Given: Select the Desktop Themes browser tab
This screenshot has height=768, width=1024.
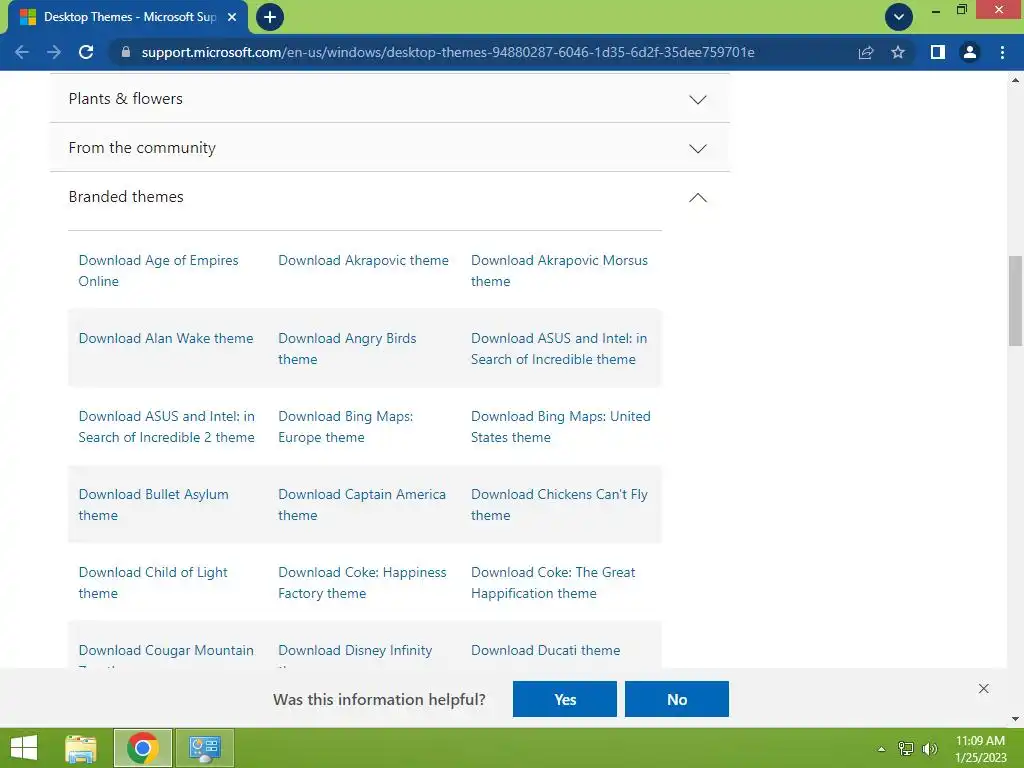Looking at the screenshot, I should tap(128, 17).
